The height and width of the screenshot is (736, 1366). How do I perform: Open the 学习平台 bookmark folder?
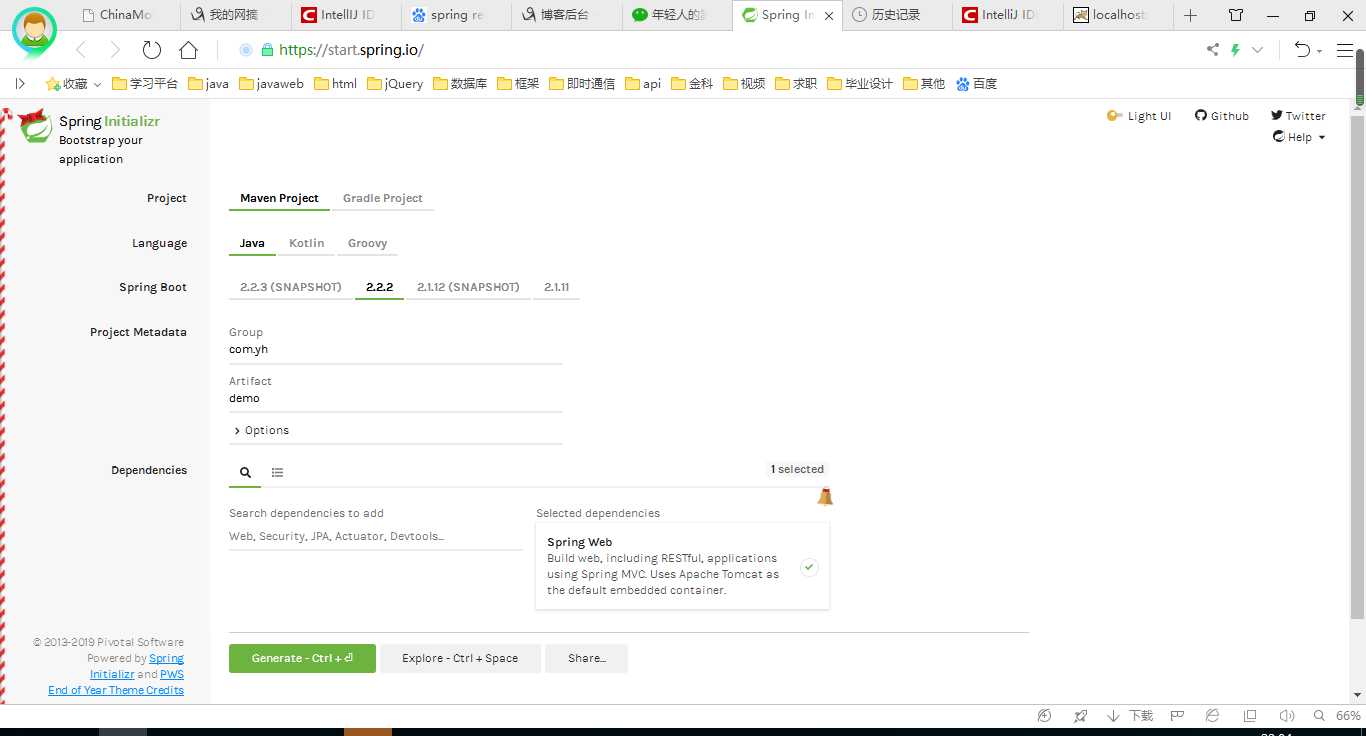[x=144, y=84]
